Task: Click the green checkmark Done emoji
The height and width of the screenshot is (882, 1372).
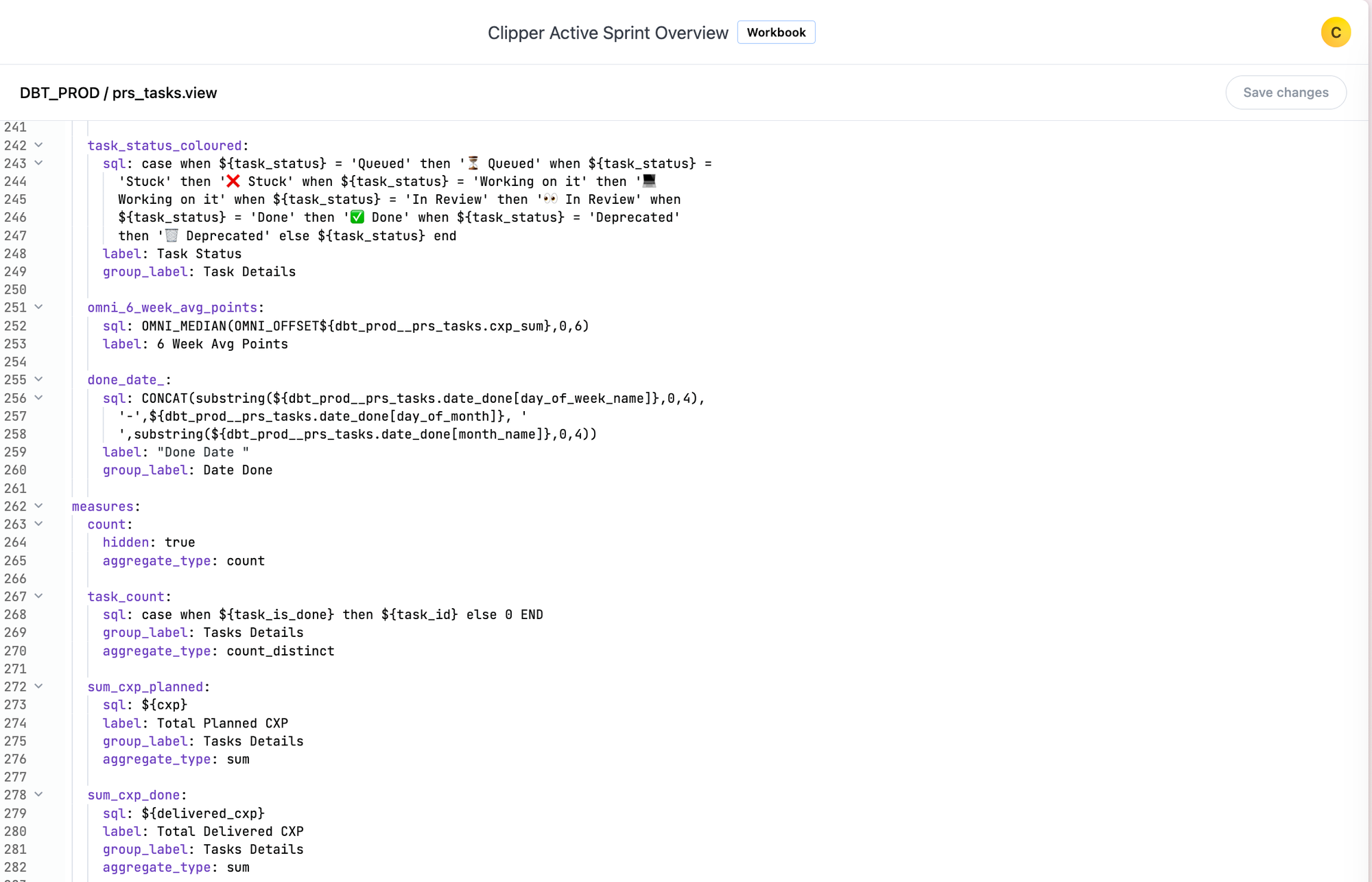Action: pos(357,218)
